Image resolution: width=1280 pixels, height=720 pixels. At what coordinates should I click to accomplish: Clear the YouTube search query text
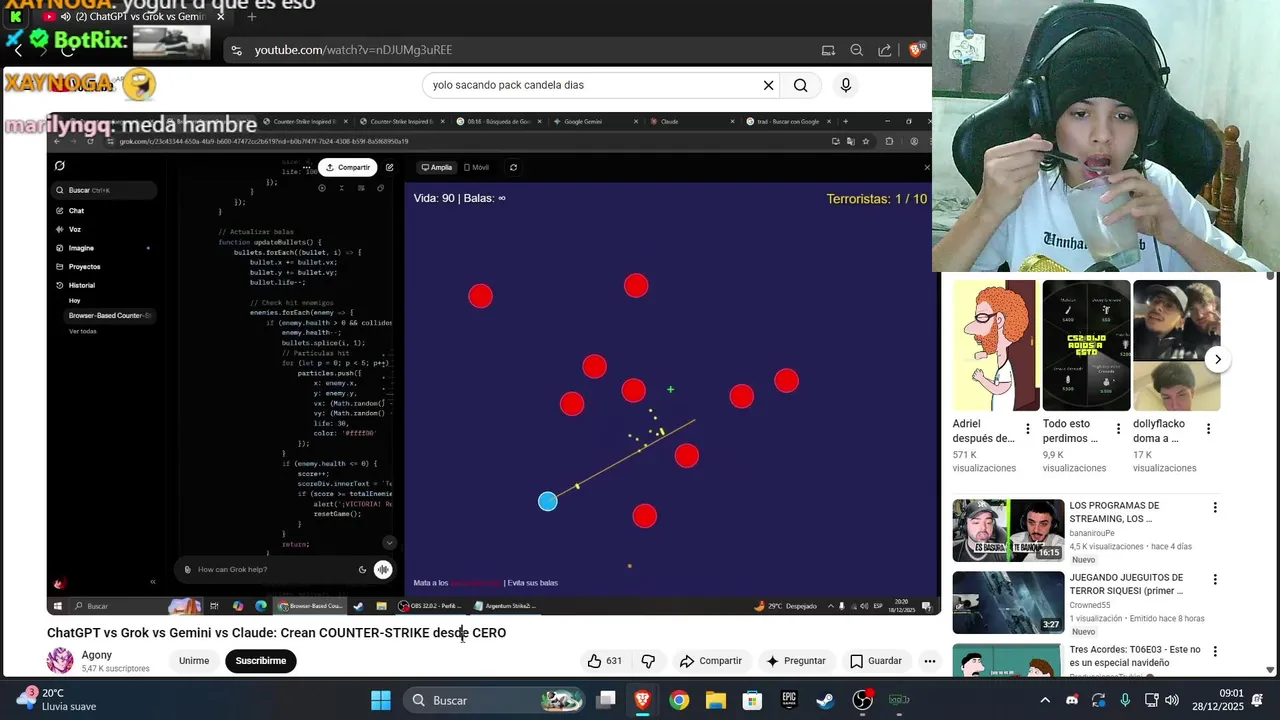(x=768, y=85)
